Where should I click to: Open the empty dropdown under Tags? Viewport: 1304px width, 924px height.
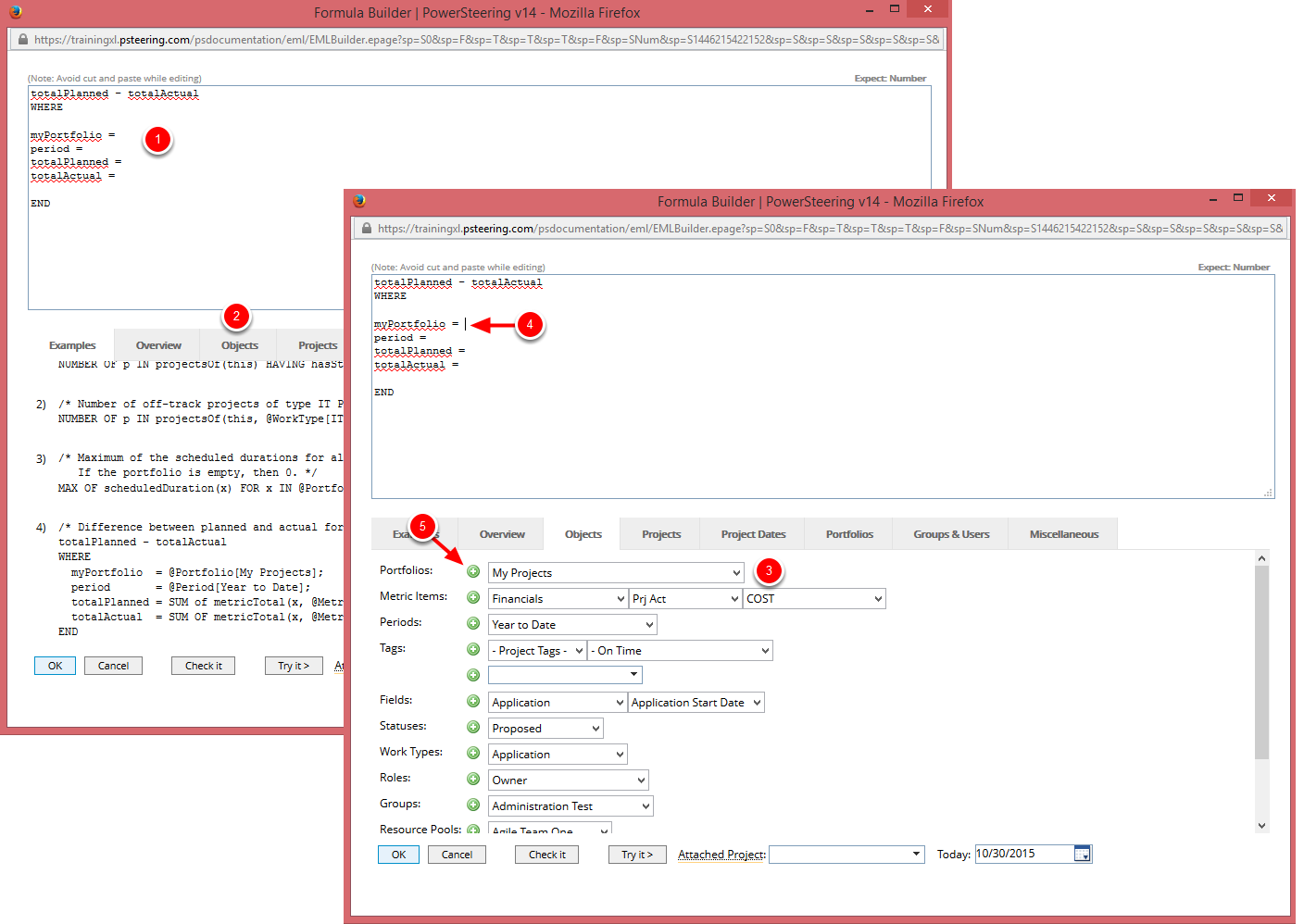[565, 675]
